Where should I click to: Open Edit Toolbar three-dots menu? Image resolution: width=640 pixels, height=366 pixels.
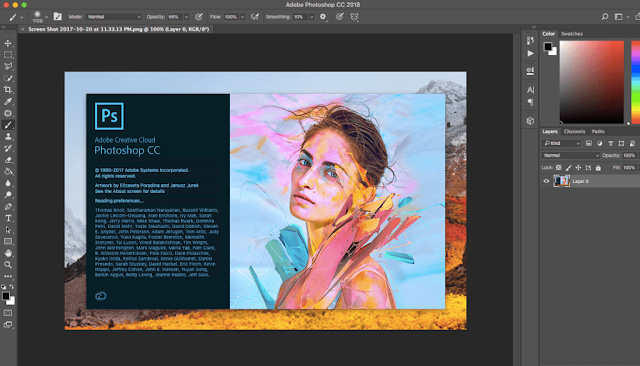tap(8, 276)
